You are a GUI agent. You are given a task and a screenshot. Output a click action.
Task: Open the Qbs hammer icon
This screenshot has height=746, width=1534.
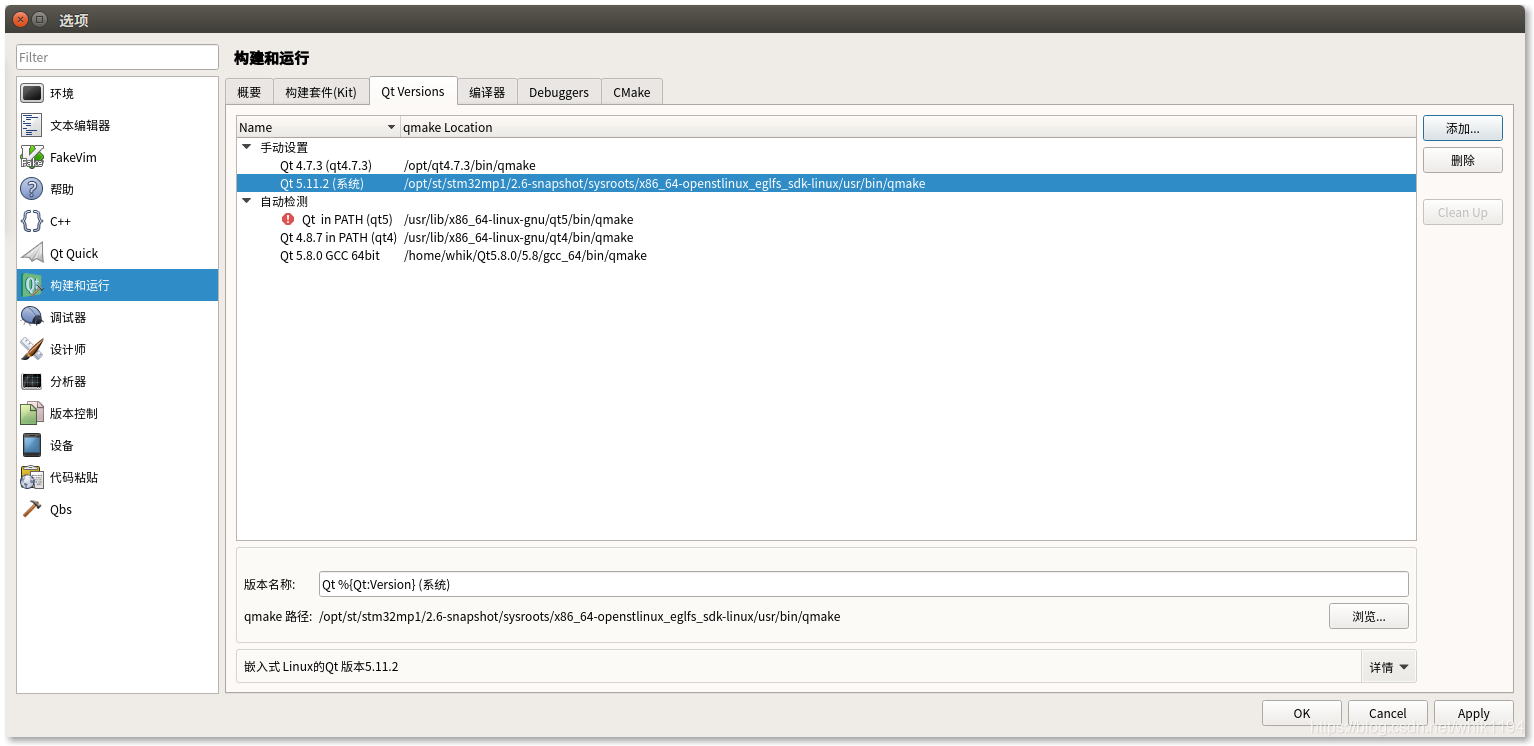click(x=32, y=509)
